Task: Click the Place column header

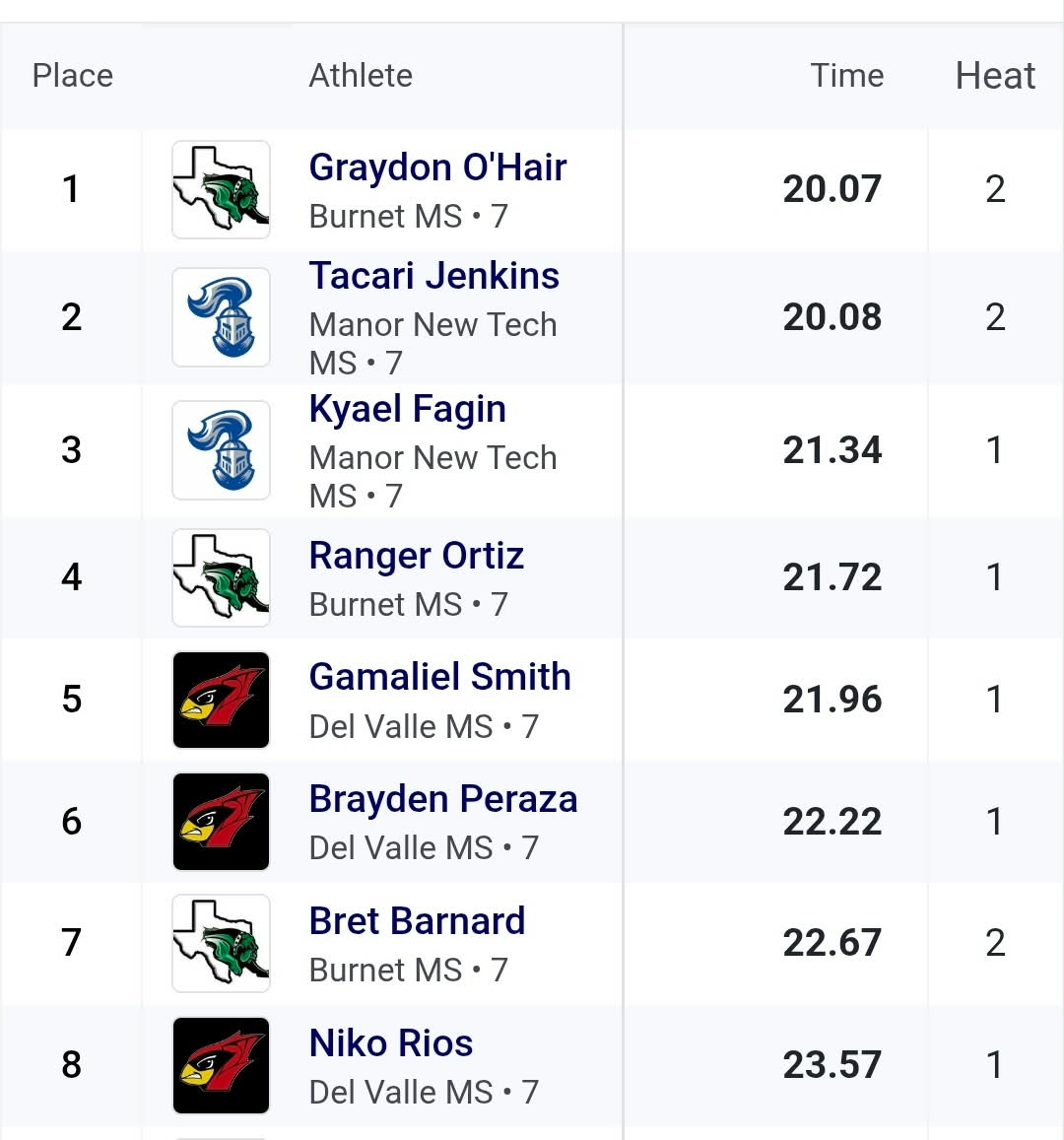Action: [72, 76]
